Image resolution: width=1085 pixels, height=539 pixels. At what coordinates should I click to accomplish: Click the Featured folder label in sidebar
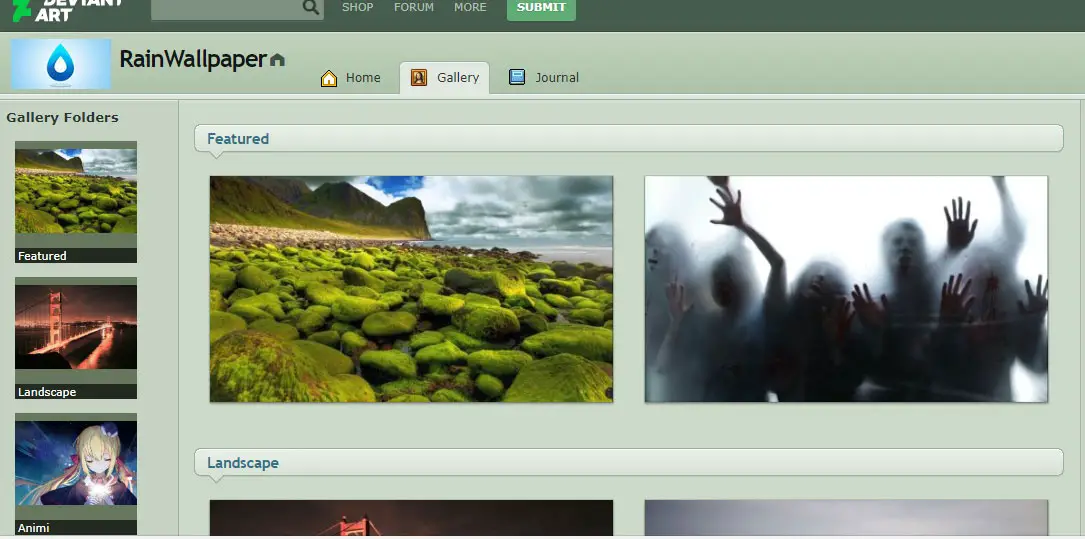pos(42,256)
